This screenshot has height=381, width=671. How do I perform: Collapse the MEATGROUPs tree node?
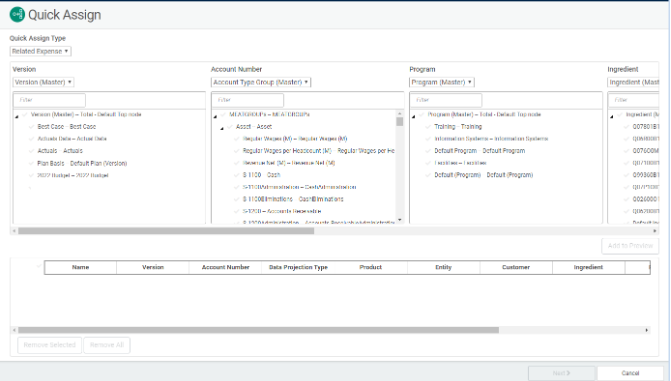(x=215, y=116)
